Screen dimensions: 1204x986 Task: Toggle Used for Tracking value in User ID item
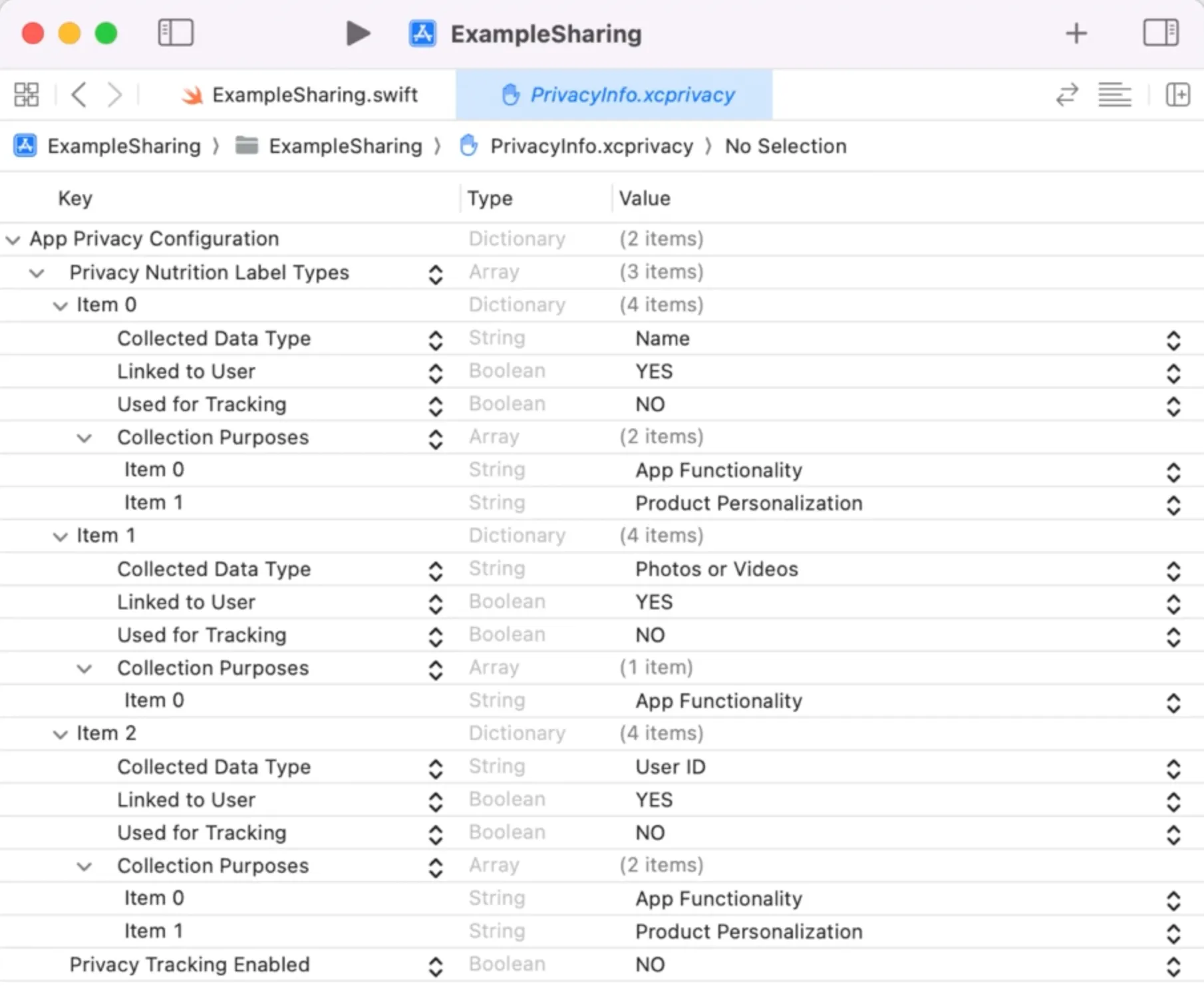1173,834
